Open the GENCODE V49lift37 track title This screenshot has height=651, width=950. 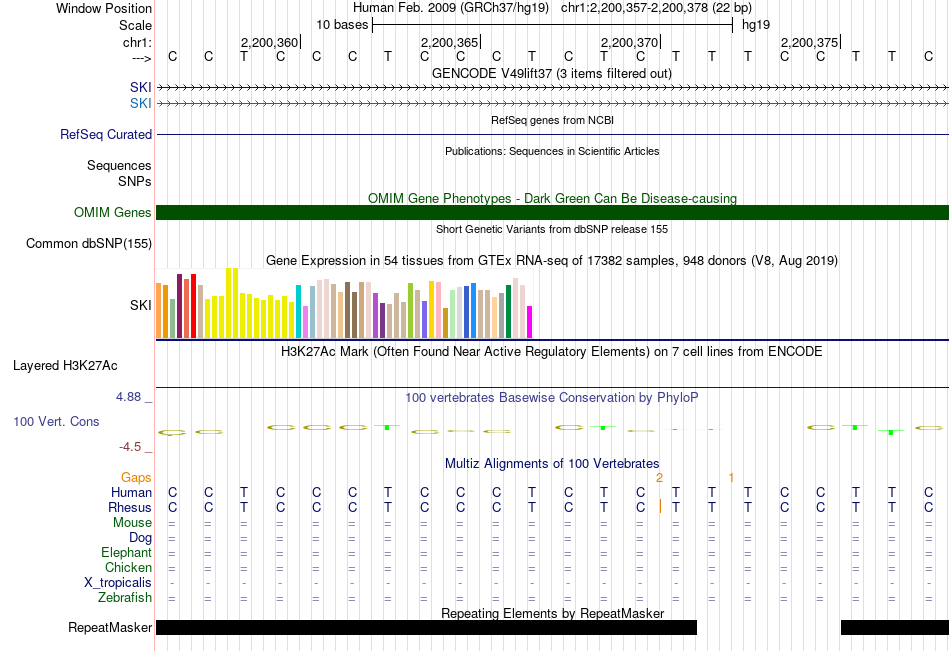pos(551,73)
